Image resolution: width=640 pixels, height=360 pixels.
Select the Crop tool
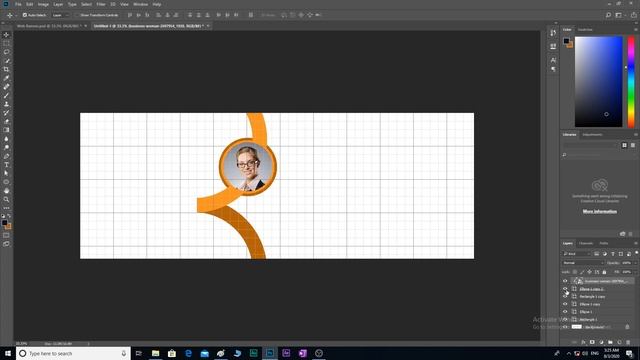(6, 69)
